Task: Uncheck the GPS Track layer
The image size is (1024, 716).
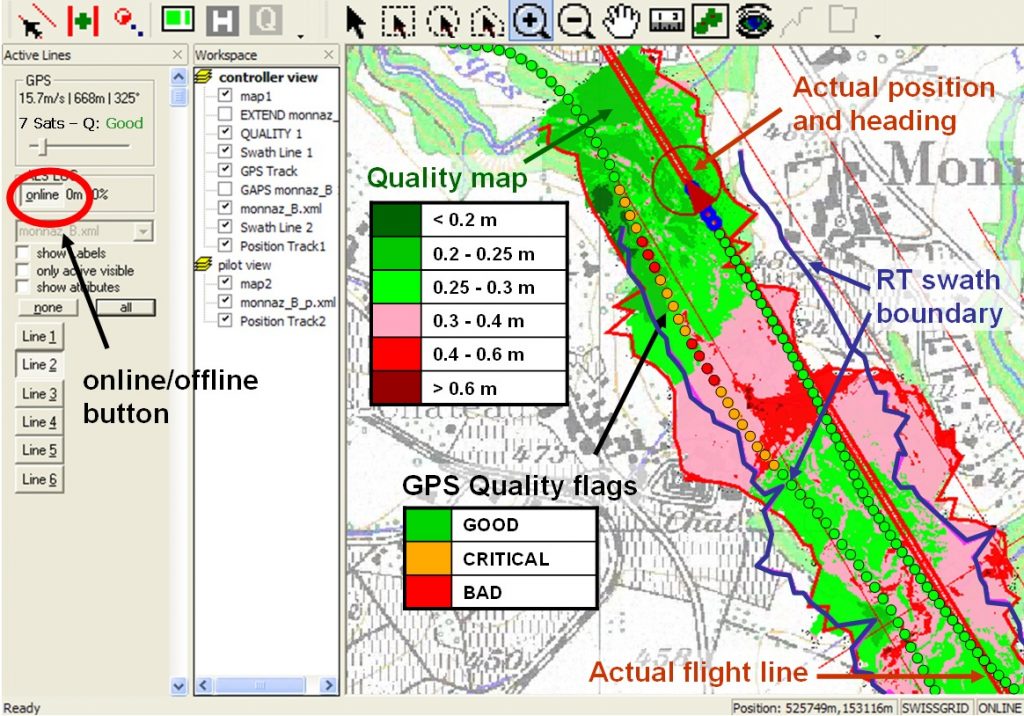Action: 225,171
